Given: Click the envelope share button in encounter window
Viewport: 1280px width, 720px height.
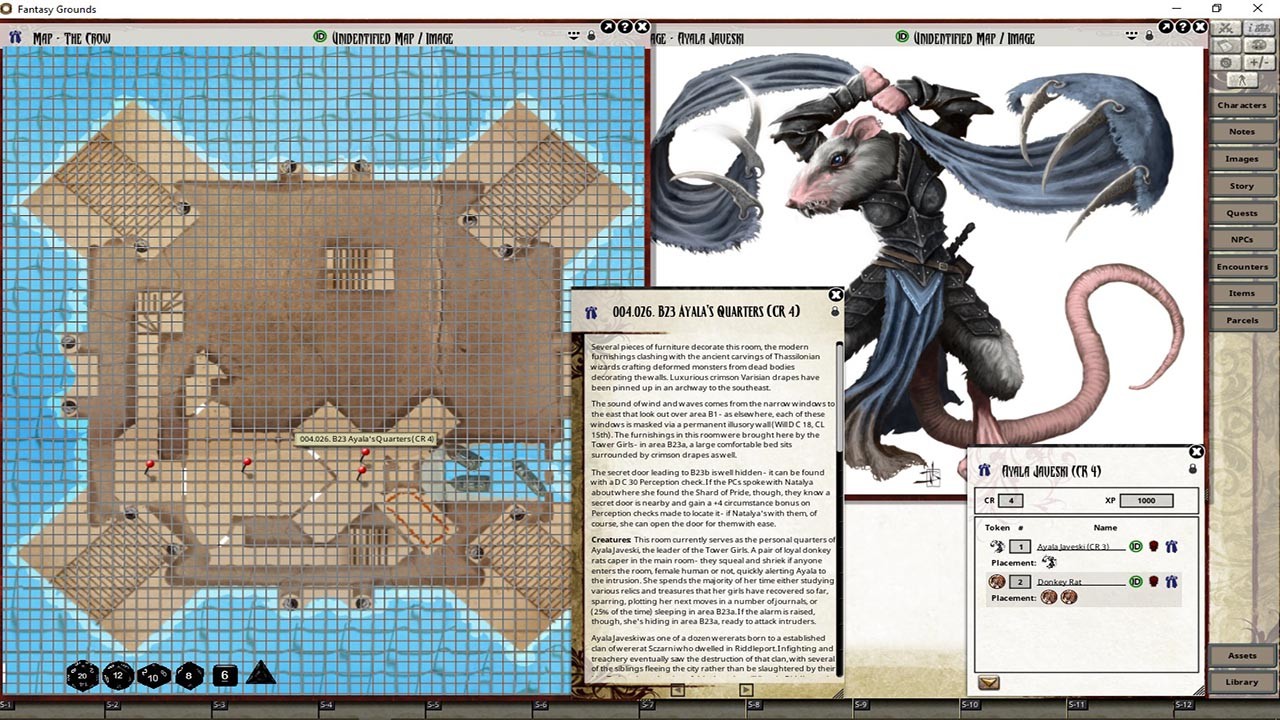Looking at the screenshot, I should pyautogui.click(x=989, y=682).
